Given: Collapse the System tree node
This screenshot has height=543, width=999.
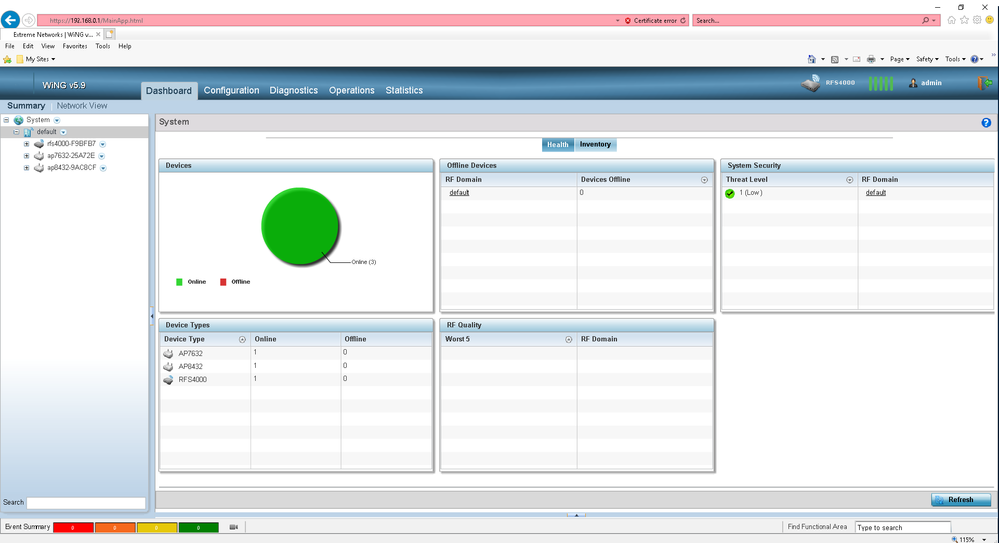Looking at the screenshot, I should click(6, 120).
